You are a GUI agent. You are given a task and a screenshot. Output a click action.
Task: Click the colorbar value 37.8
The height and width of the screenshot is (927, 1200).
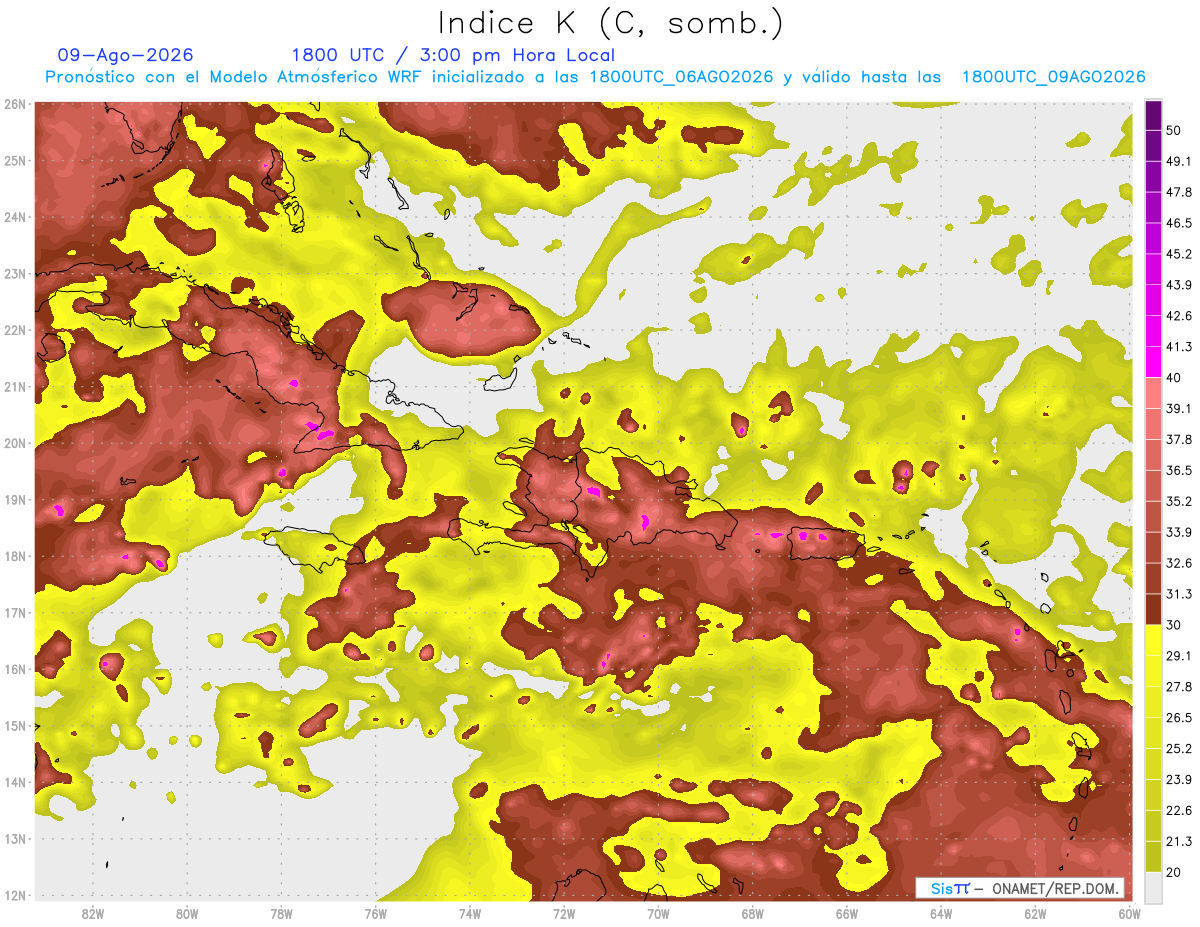pos(1178,439)
